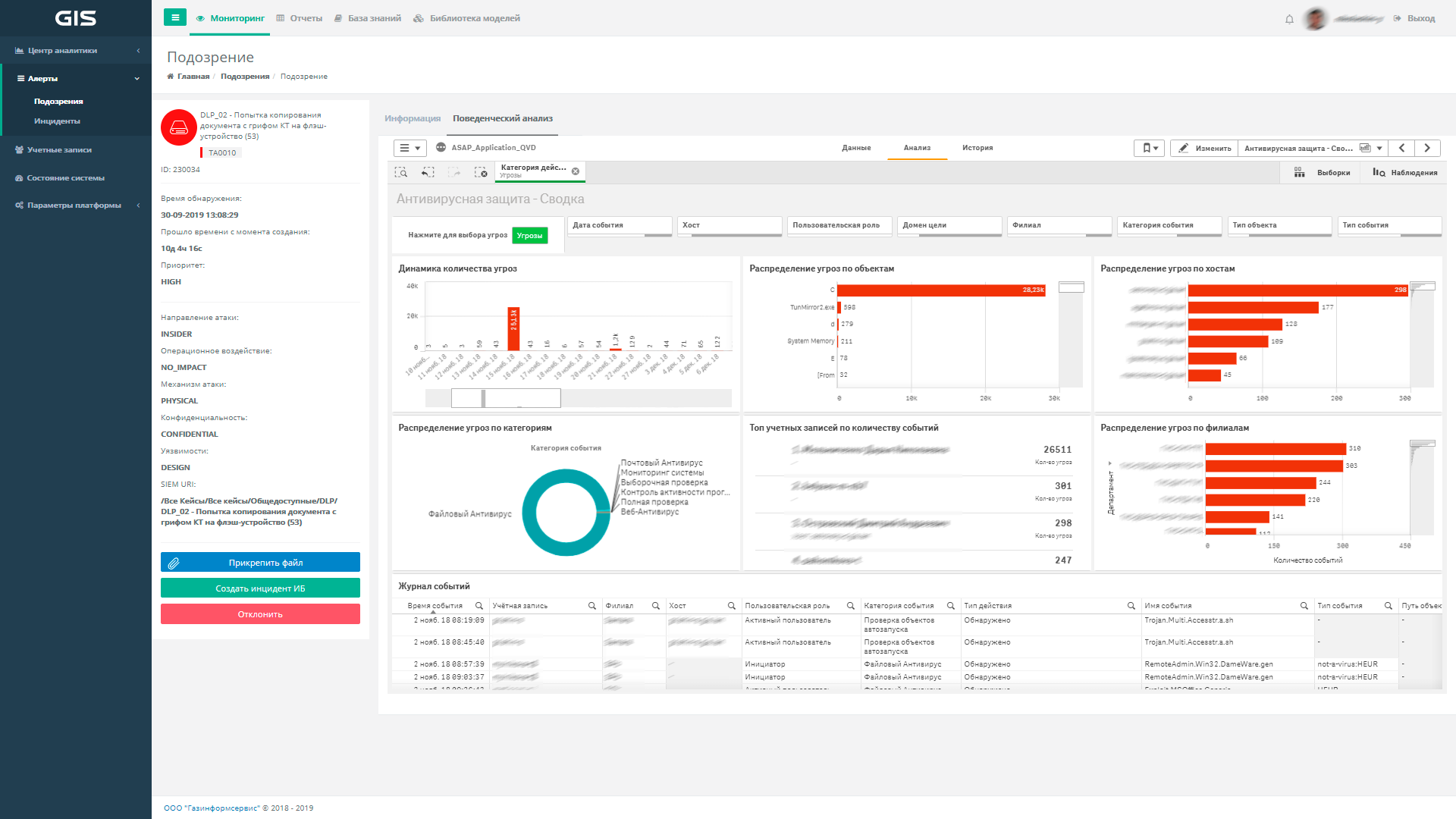The height and width of the screenshot is (819, 1456).
Task: Step back in the selections
Action: (x=428, y=173)
